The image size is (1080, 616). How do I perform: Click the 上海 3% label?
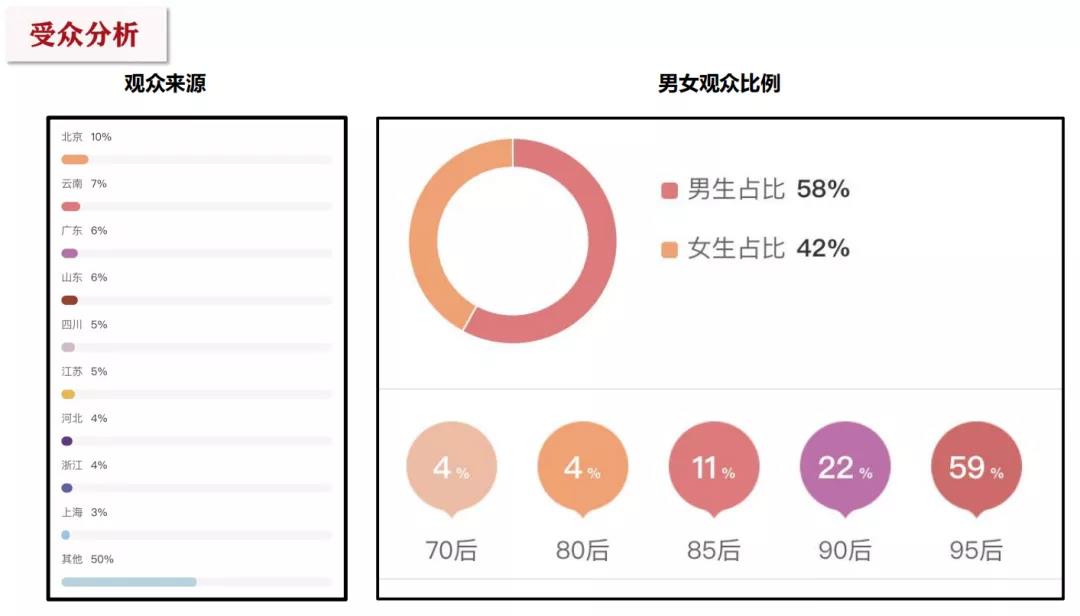tap(84, 512)
